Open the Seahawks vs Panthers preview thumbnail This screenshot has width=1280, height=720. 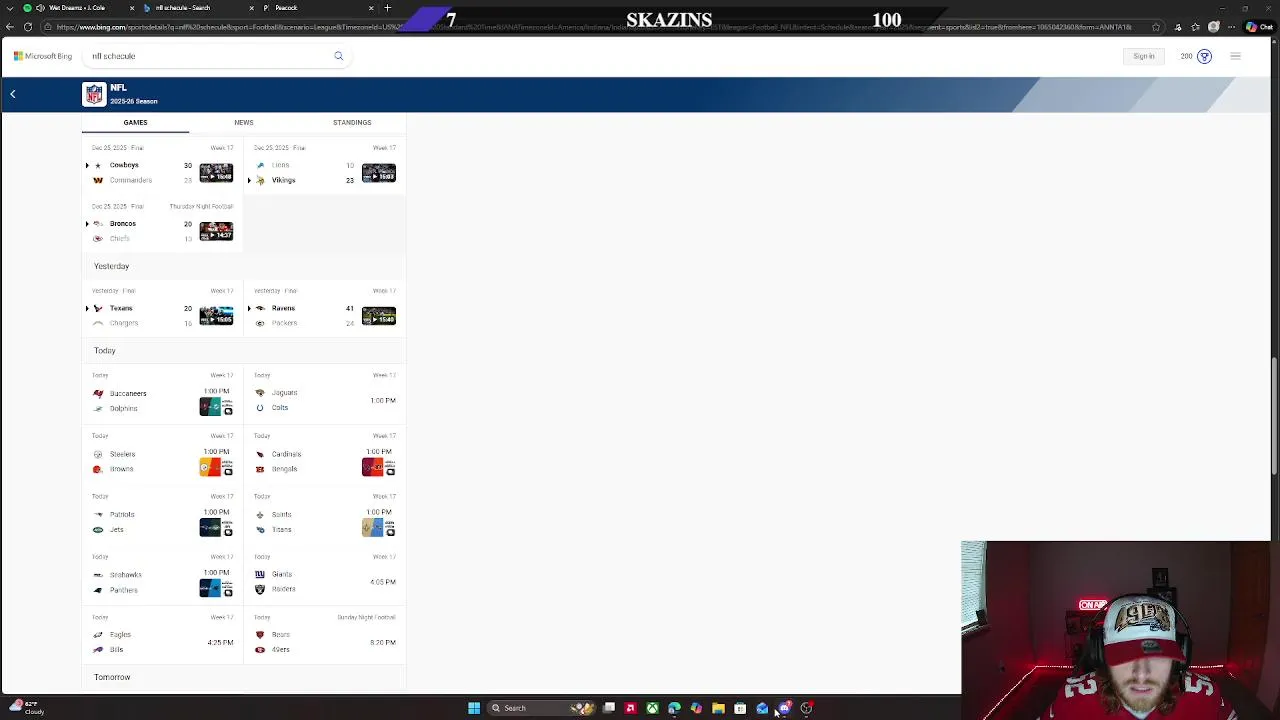point(216,587)
